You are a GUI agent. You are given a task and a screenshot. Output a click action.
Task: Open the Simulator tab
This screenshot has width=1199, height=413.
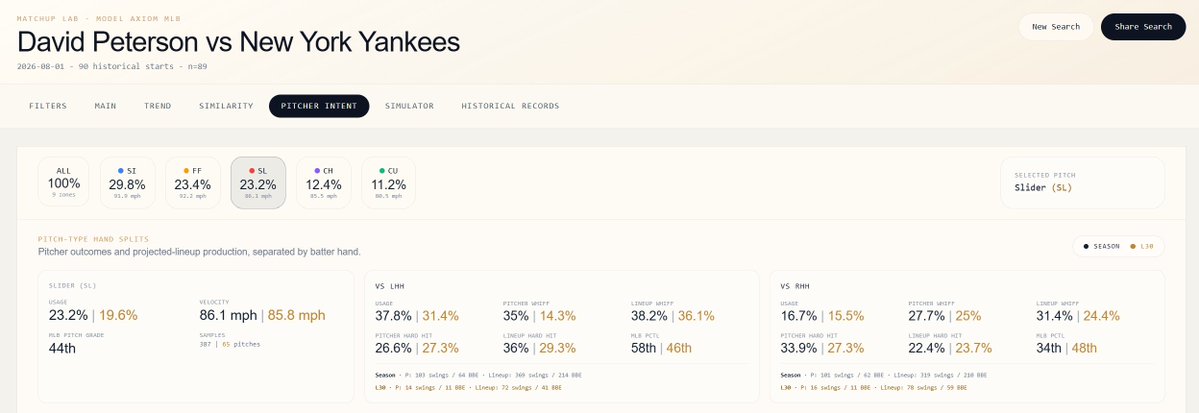(409, 106)
